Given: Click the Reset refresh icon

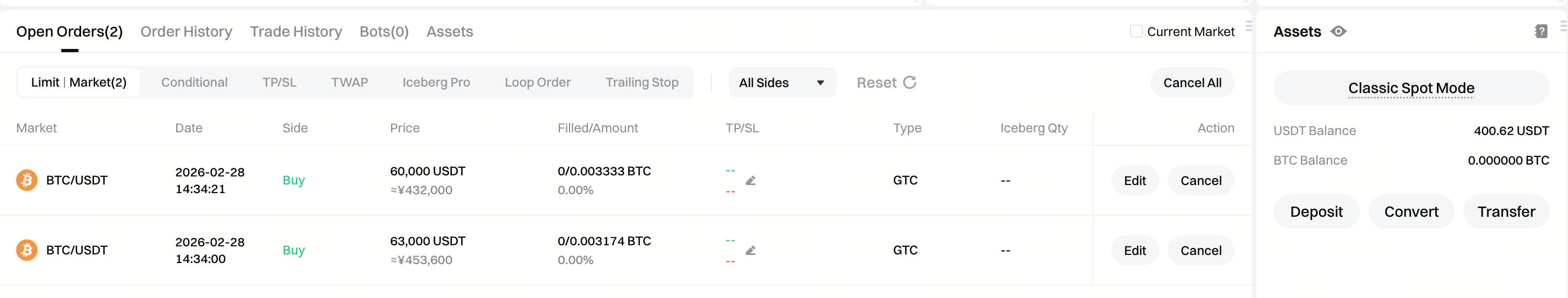Looking at the screenshot, I should [909, 82].
